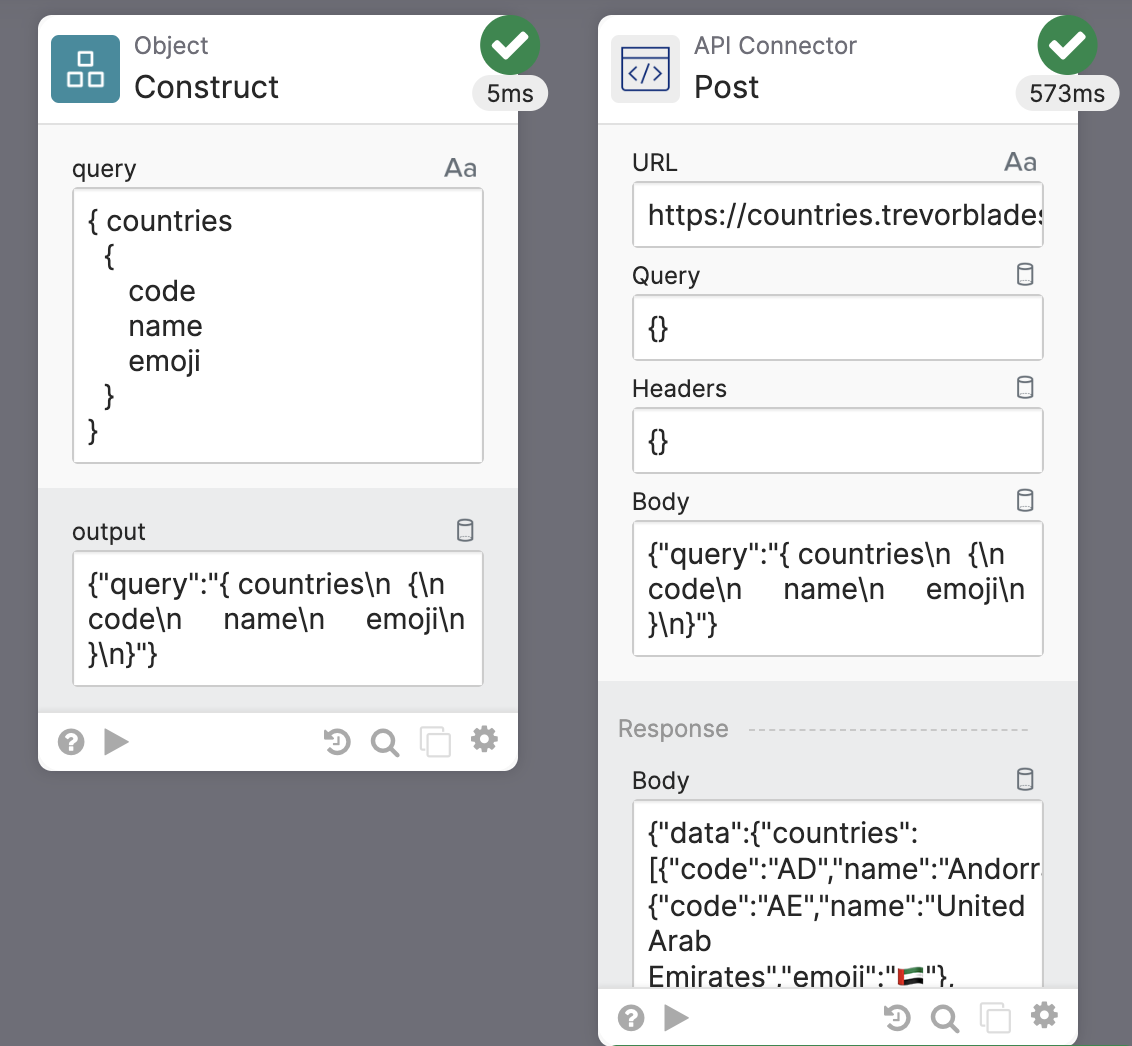Click the 573ms execution time badge
The height and width of the screenshot is (1046, 1132).
1067,94
